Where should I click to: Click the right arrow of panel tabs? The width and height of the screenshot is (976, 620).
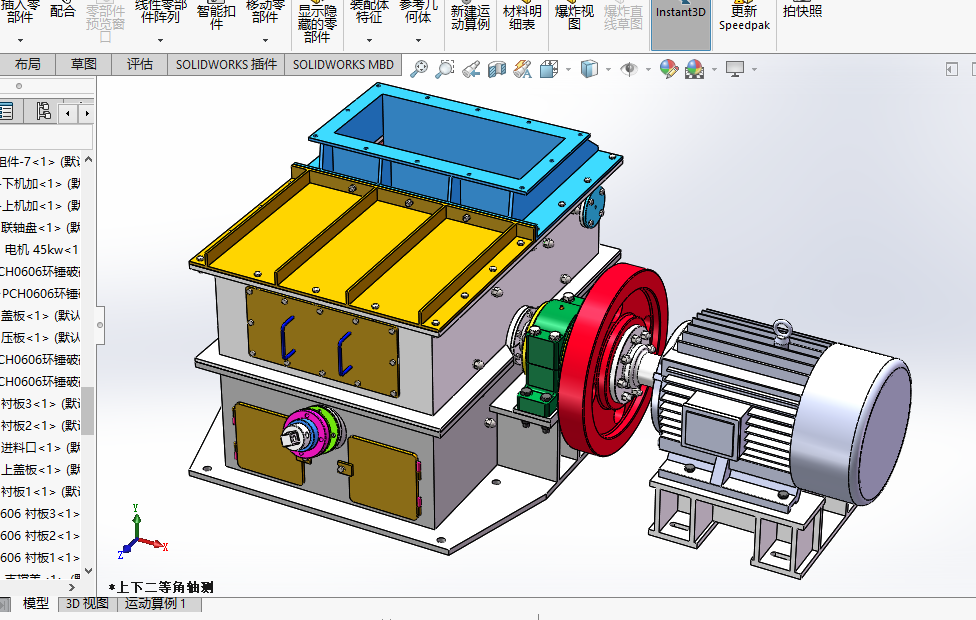point(87,113)
